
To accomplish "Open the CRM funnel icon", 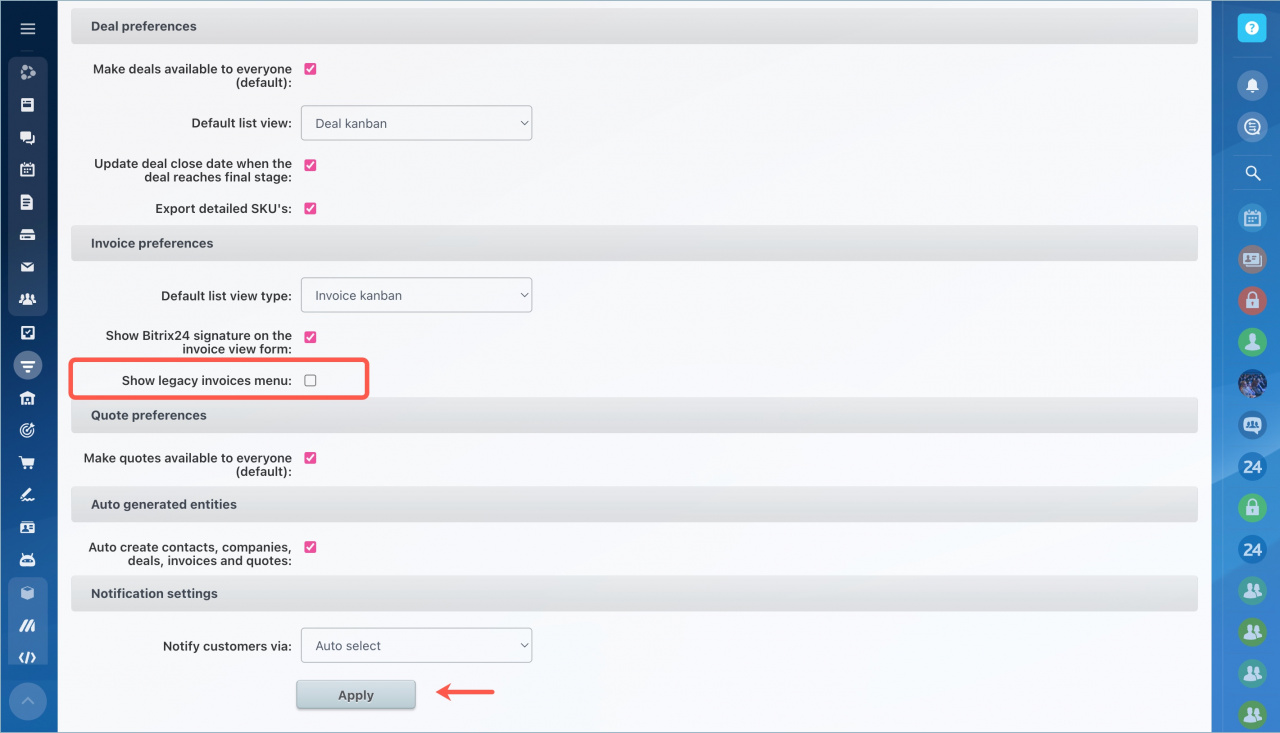I will [x=28, y=365].
